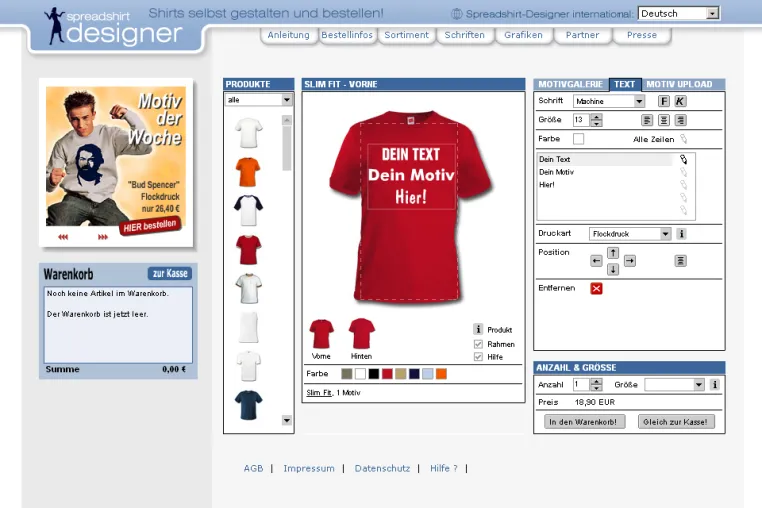Decrease font size stepper down
Image resolution: width=762 pixels, height=508 pixels.
tap(597, 123)
